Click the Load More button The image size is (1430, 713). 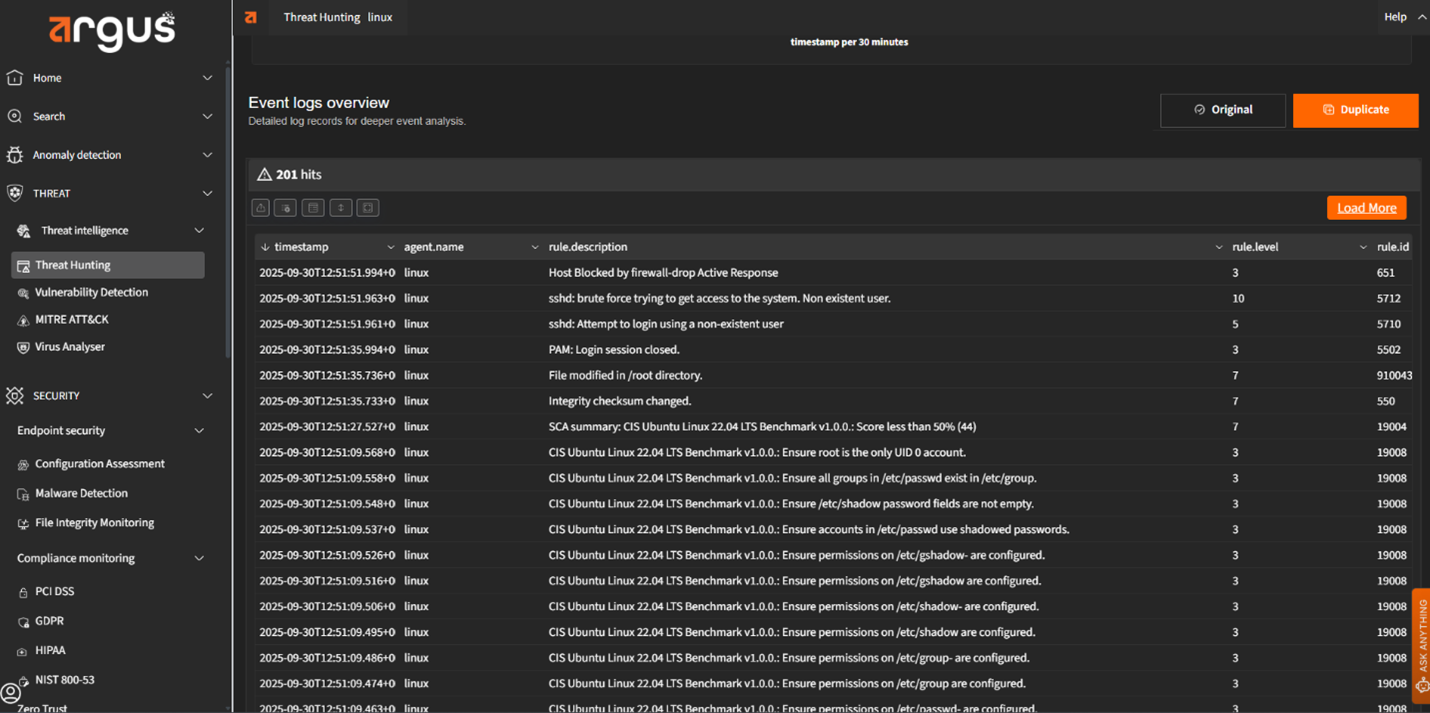coord(1366,208)
